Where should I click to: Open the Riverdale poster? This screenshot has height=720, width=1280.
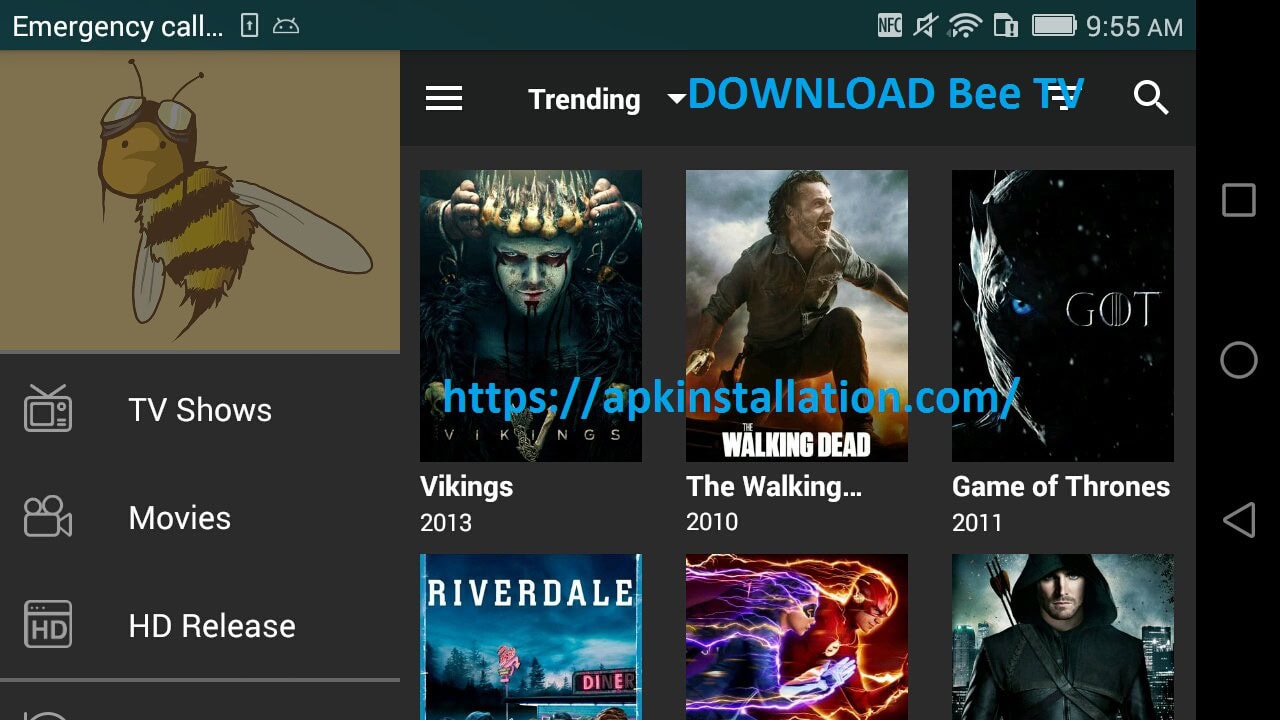pos(531,637)
